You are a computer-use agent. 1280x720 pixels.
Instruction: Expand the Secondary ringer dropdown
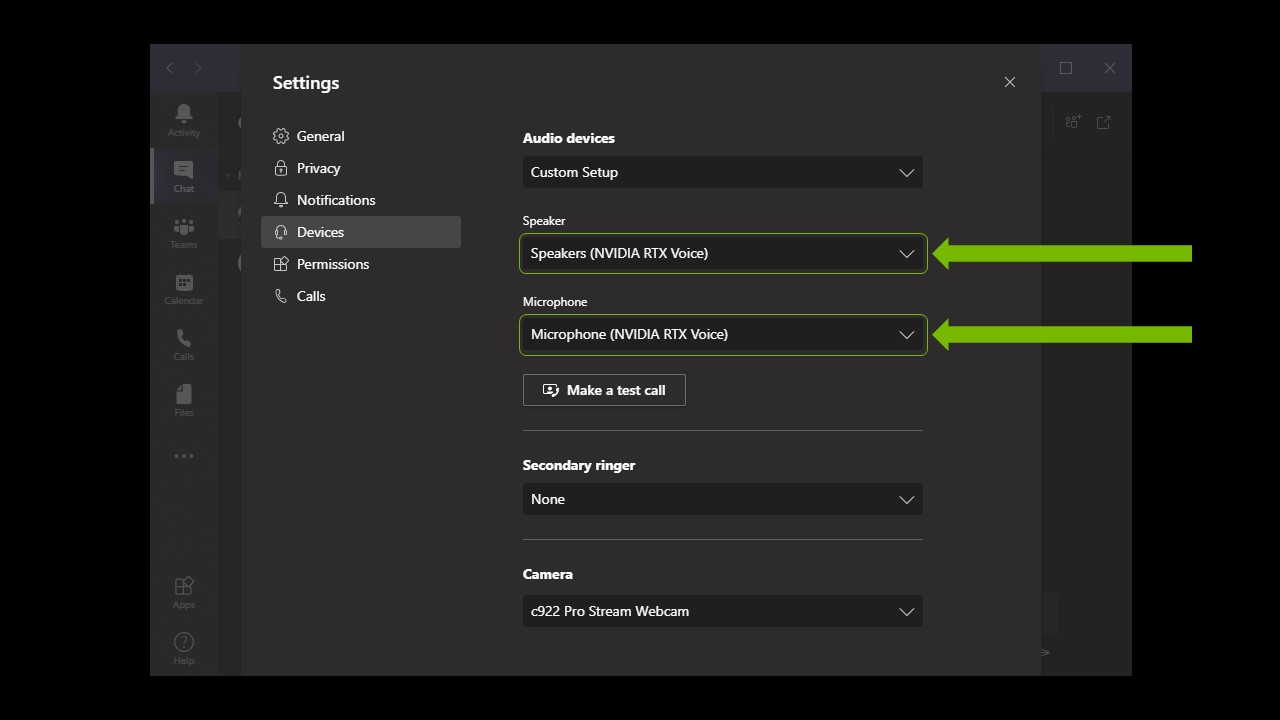point(722,499)
